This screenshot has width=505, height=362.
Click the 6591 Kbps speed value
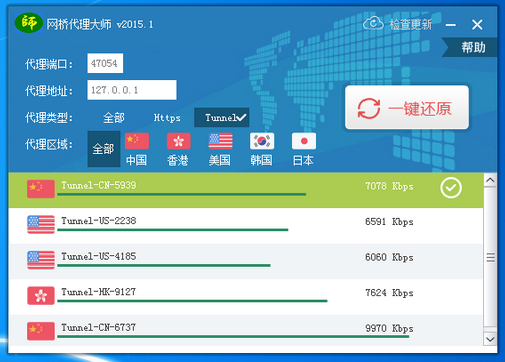[x=389, y=222]
